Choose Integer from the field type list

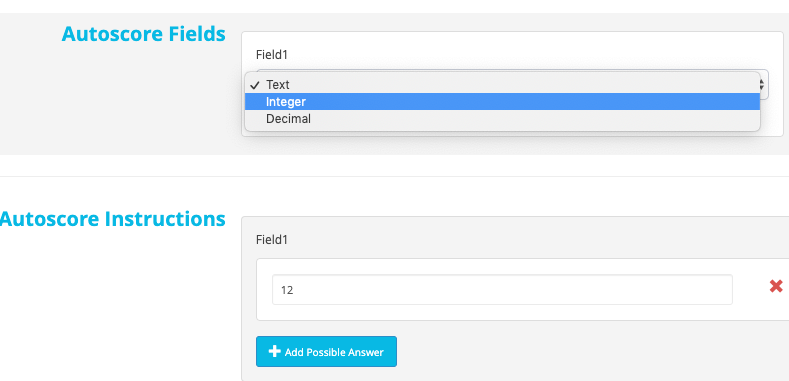pyautogui.click(x=502, y=102)
